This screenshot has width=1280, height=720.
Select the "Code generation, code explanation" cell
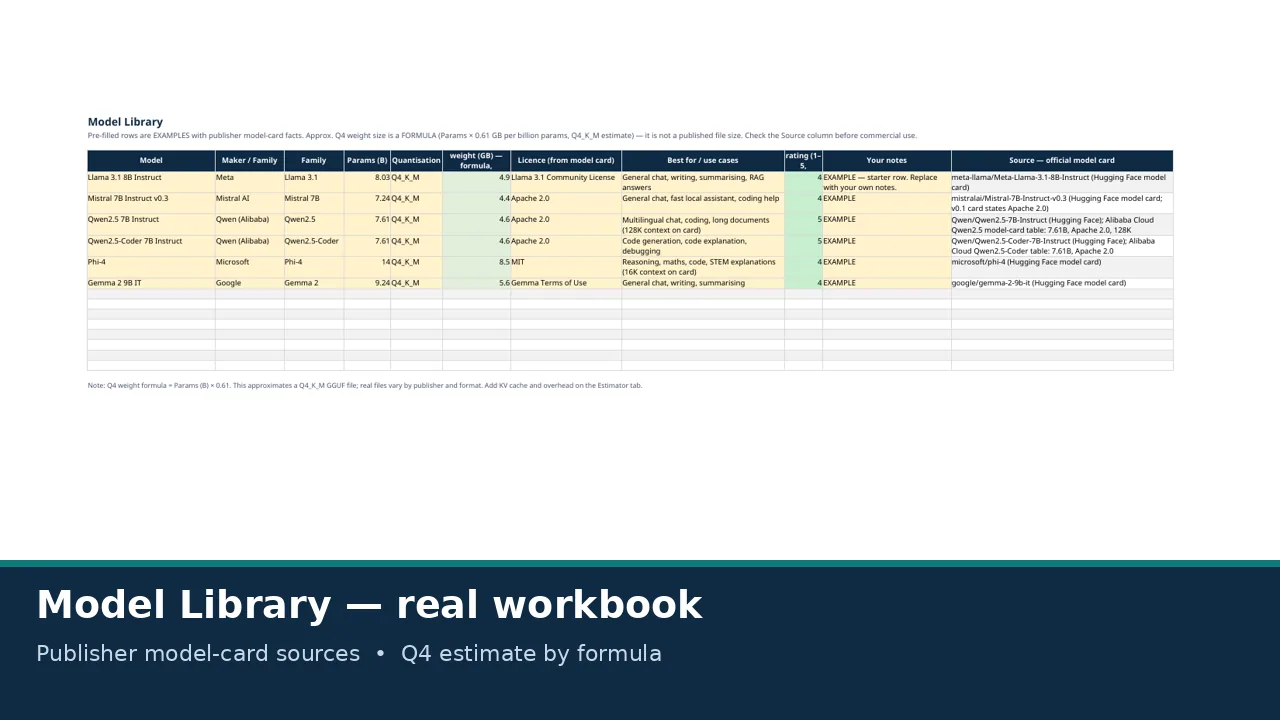click(703, 245)
